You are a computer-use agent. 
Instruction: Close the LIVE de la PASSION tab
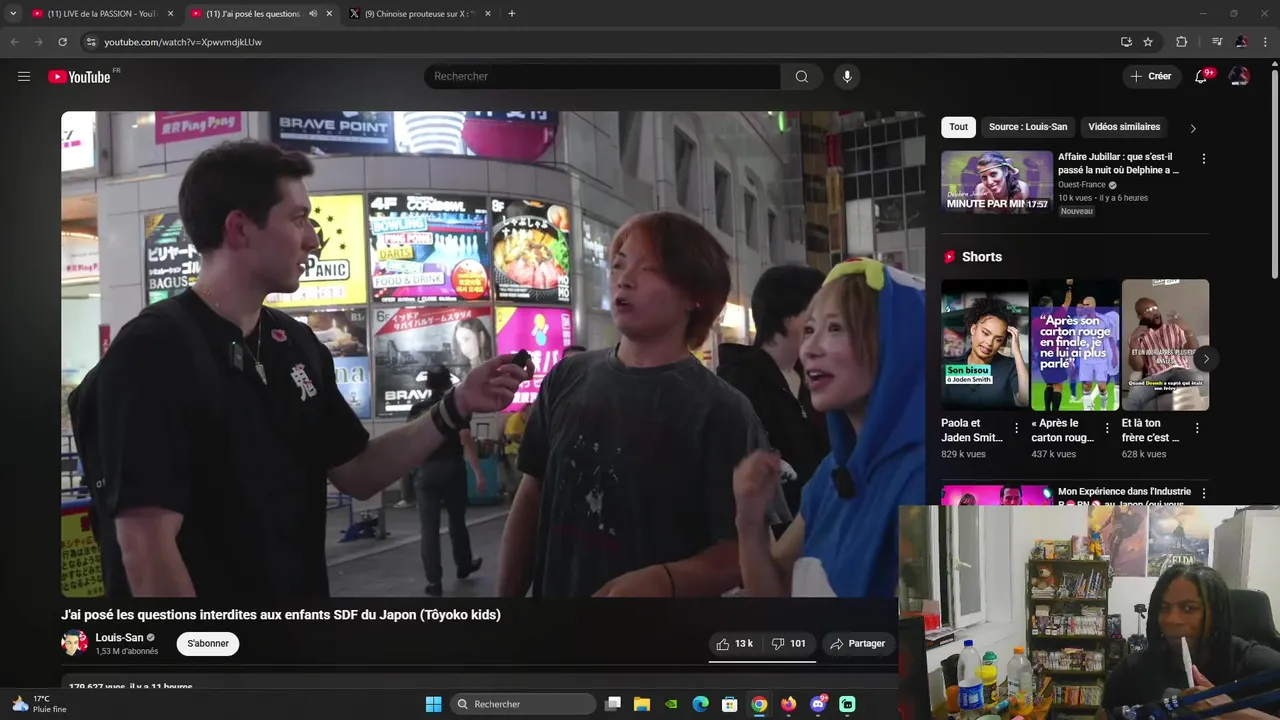(x=170, y=14)
